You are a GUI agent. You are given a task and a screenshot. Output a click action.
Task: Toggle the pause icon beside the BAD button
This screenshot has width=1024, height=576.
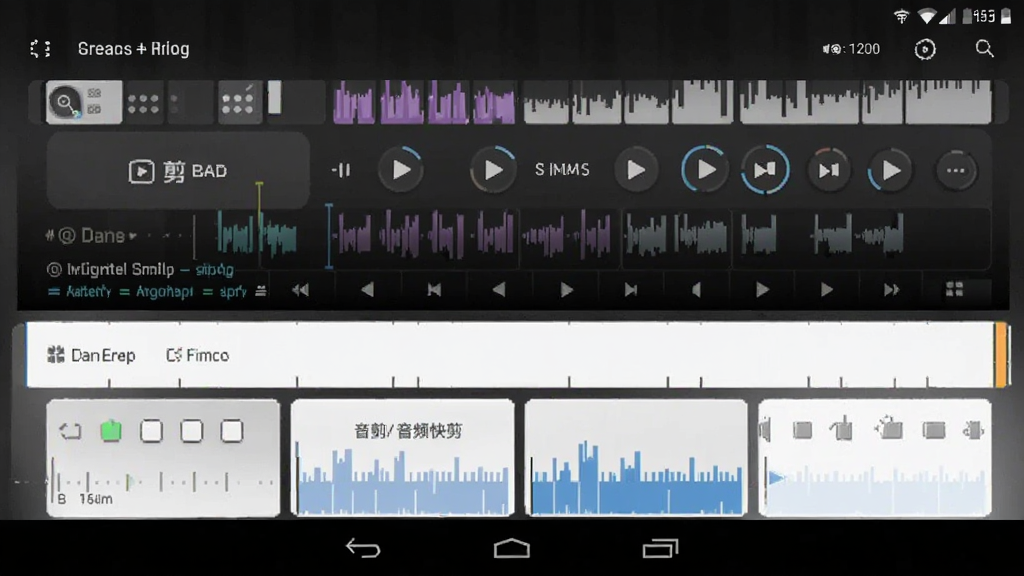(341, 170)
